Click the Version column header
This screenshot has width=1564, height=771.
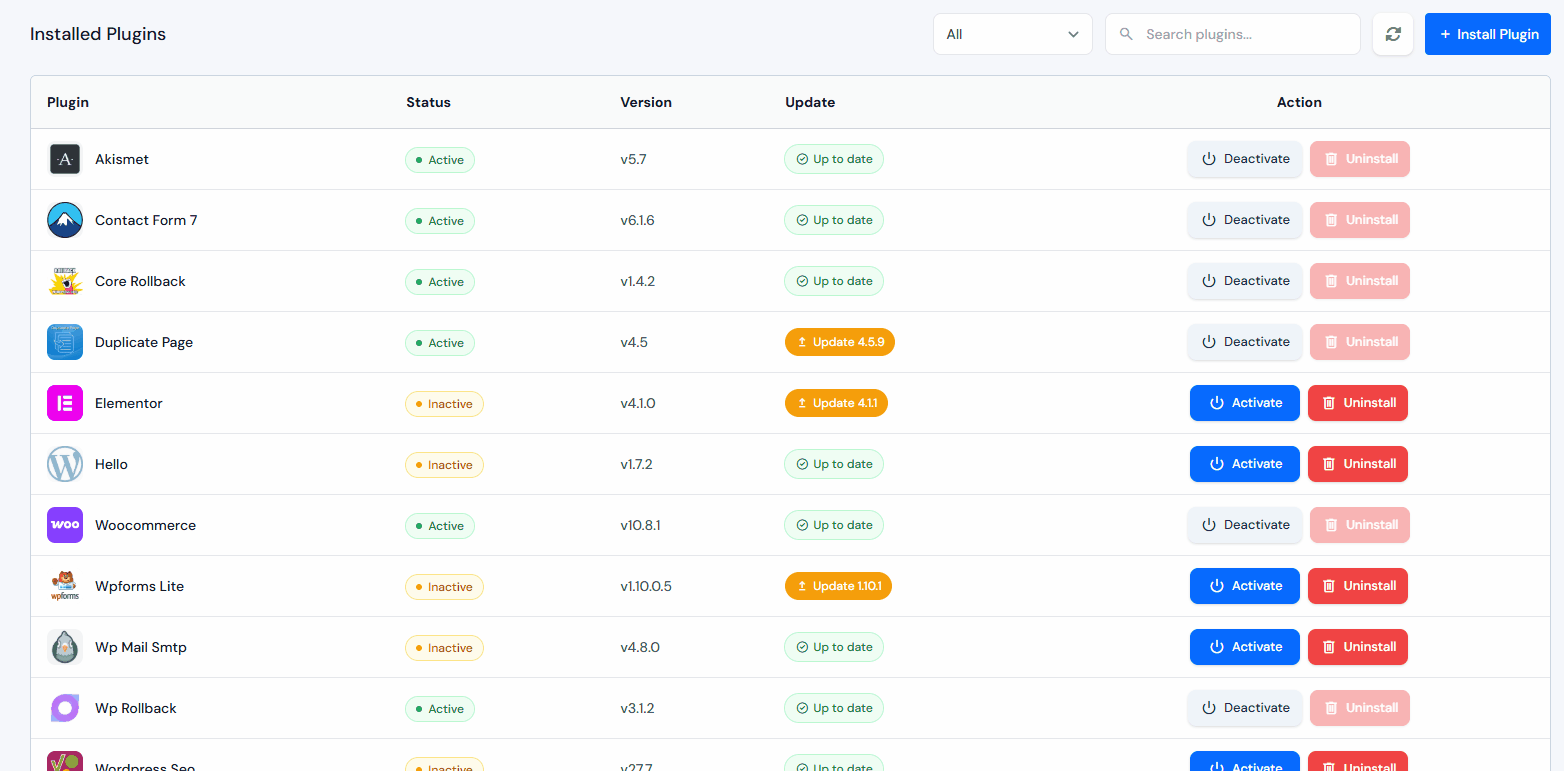(646, 102)
